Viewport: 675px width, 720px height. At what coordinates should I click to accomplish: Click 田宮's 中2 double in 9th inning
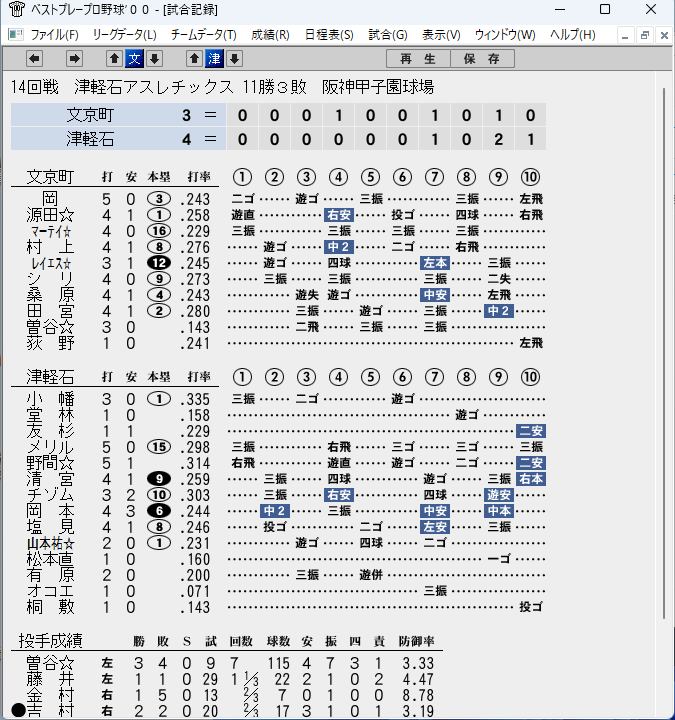(499, 311)
